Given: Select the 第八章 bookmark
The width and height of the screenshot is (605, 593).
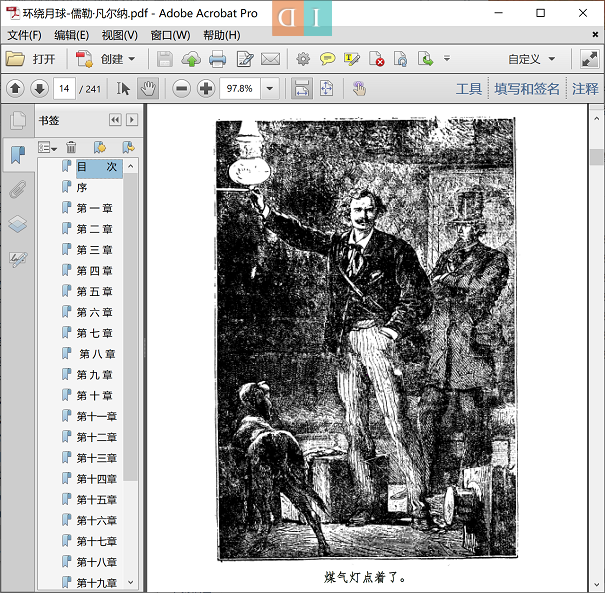Looking at the screenshot, I should point(97,354).
